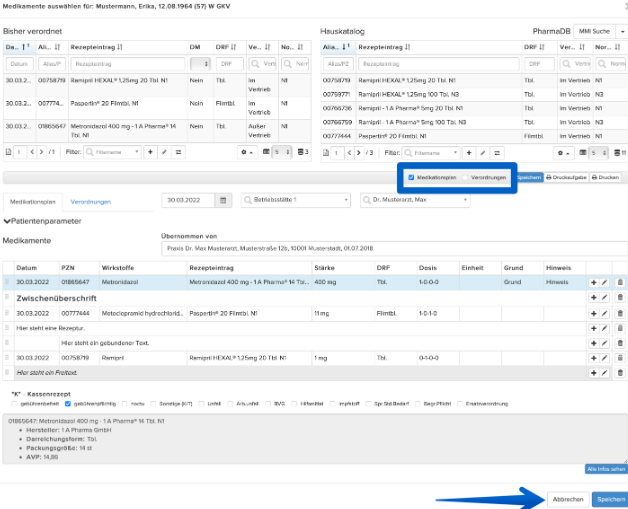This screenshot has width=628, height=509.
Task: Go to previous page in Hauskatalog
Action: 350,153
